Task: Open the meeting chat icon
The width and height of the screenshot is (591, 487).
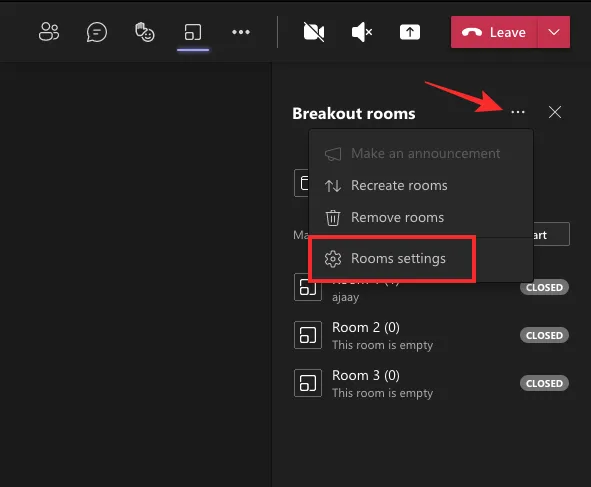Action: (x=97, y=32)
